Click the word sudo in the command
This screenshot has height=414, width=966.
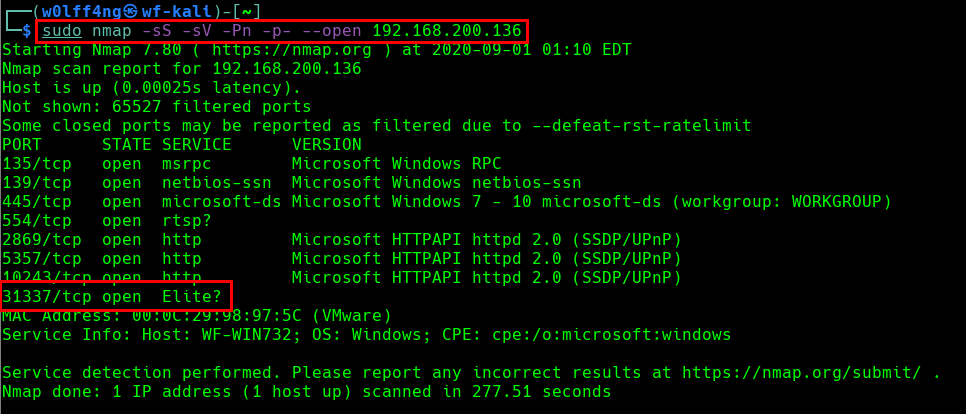pyautogui.click(x=62, y=31)
